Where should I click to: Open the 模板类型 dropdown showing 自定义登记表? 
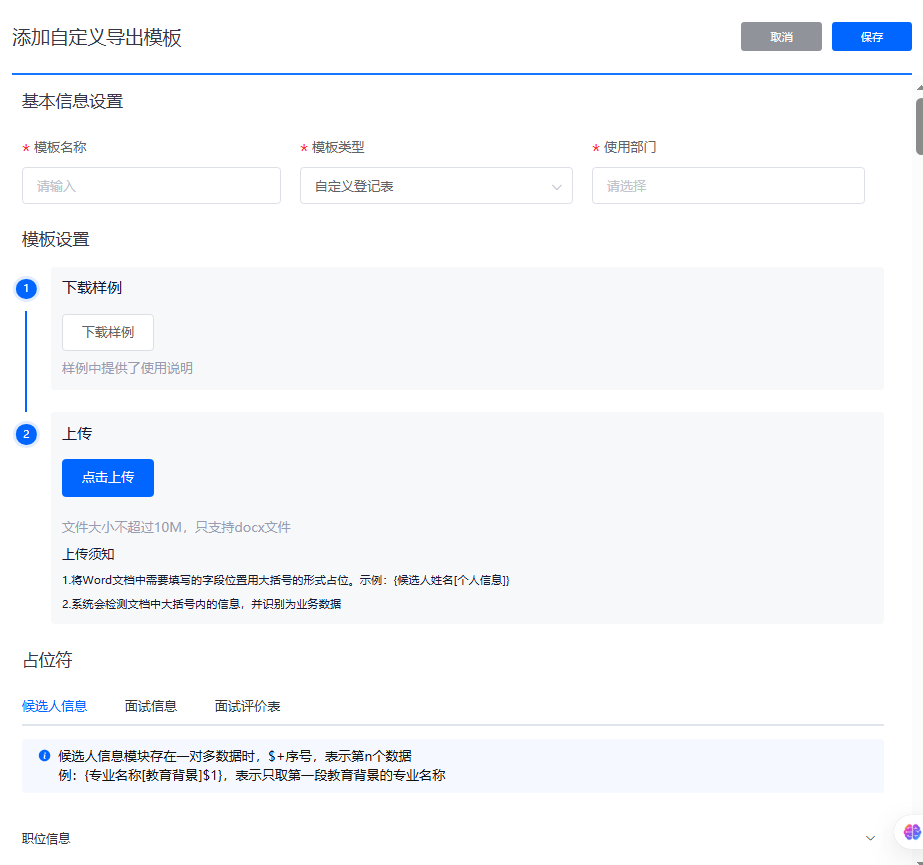[x=436, y=185]
